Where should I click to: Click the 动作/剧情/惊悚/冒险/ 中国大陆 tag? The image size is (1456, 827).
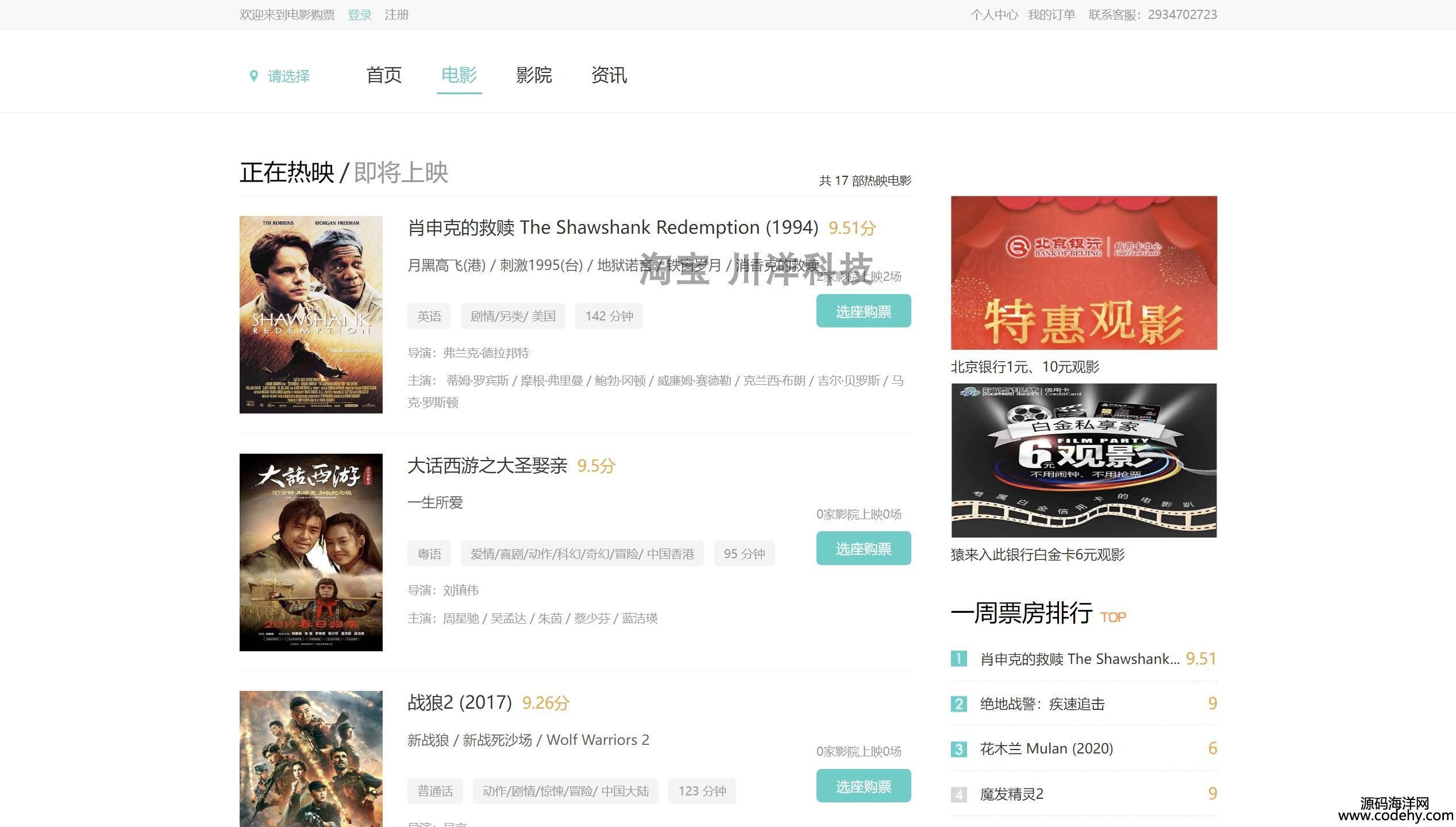(x=565, y=791)
